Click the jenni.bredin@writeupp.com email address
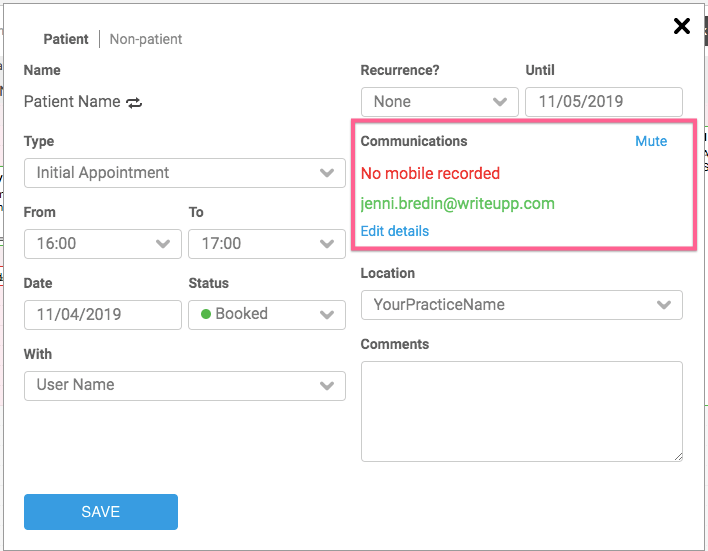This screenshot has height=551, width=708. pyautogui.click(x=457, y=204)
